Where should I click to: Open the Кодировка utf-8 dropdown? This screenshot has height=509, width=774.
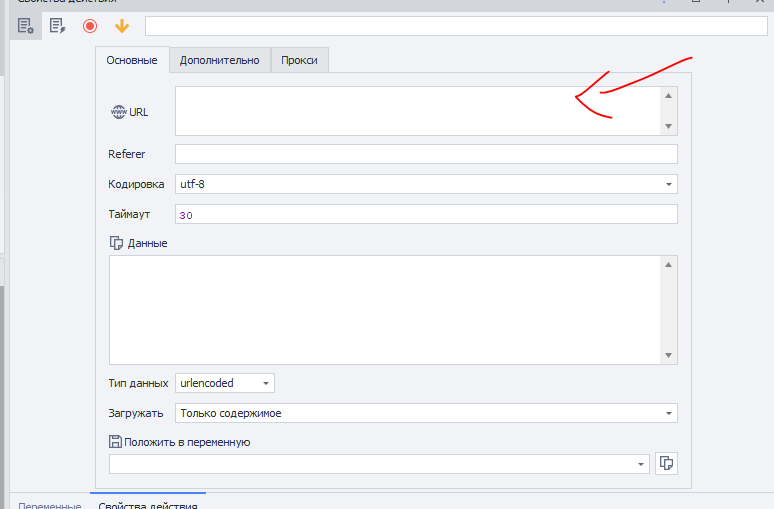[426, 184]
